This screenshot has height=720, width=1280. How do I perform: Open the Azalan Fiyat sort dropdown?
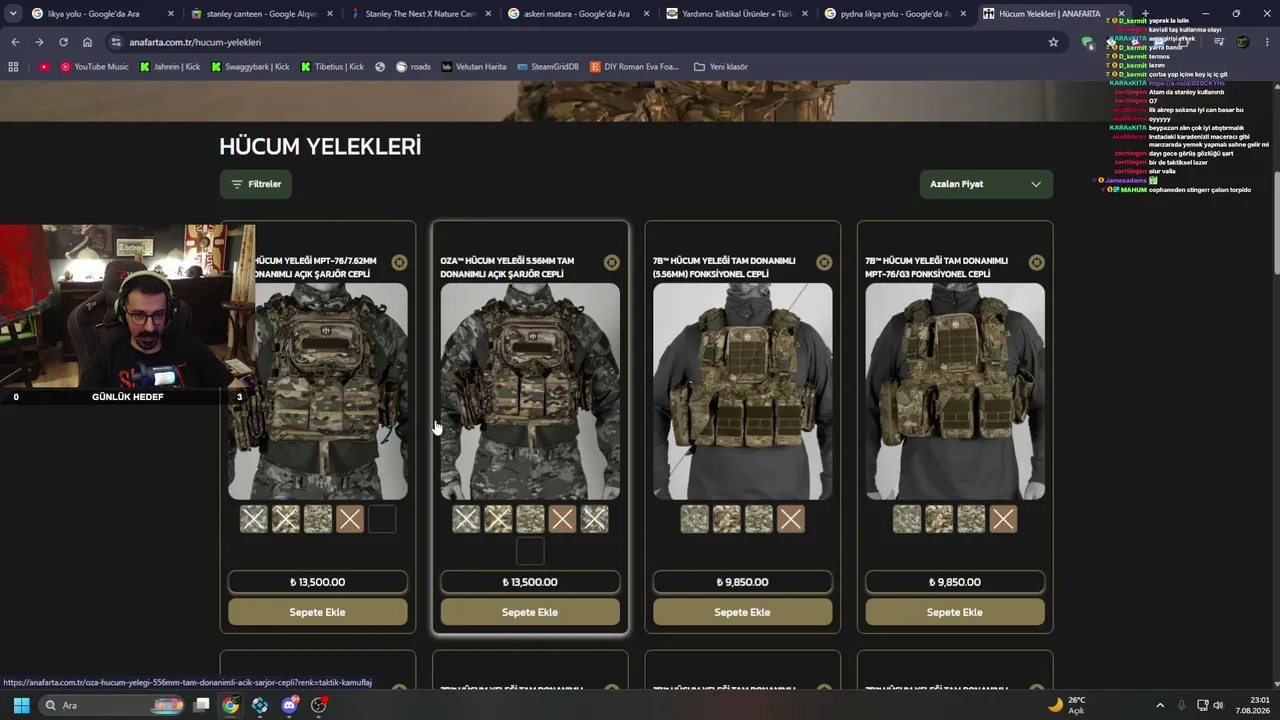986,184
